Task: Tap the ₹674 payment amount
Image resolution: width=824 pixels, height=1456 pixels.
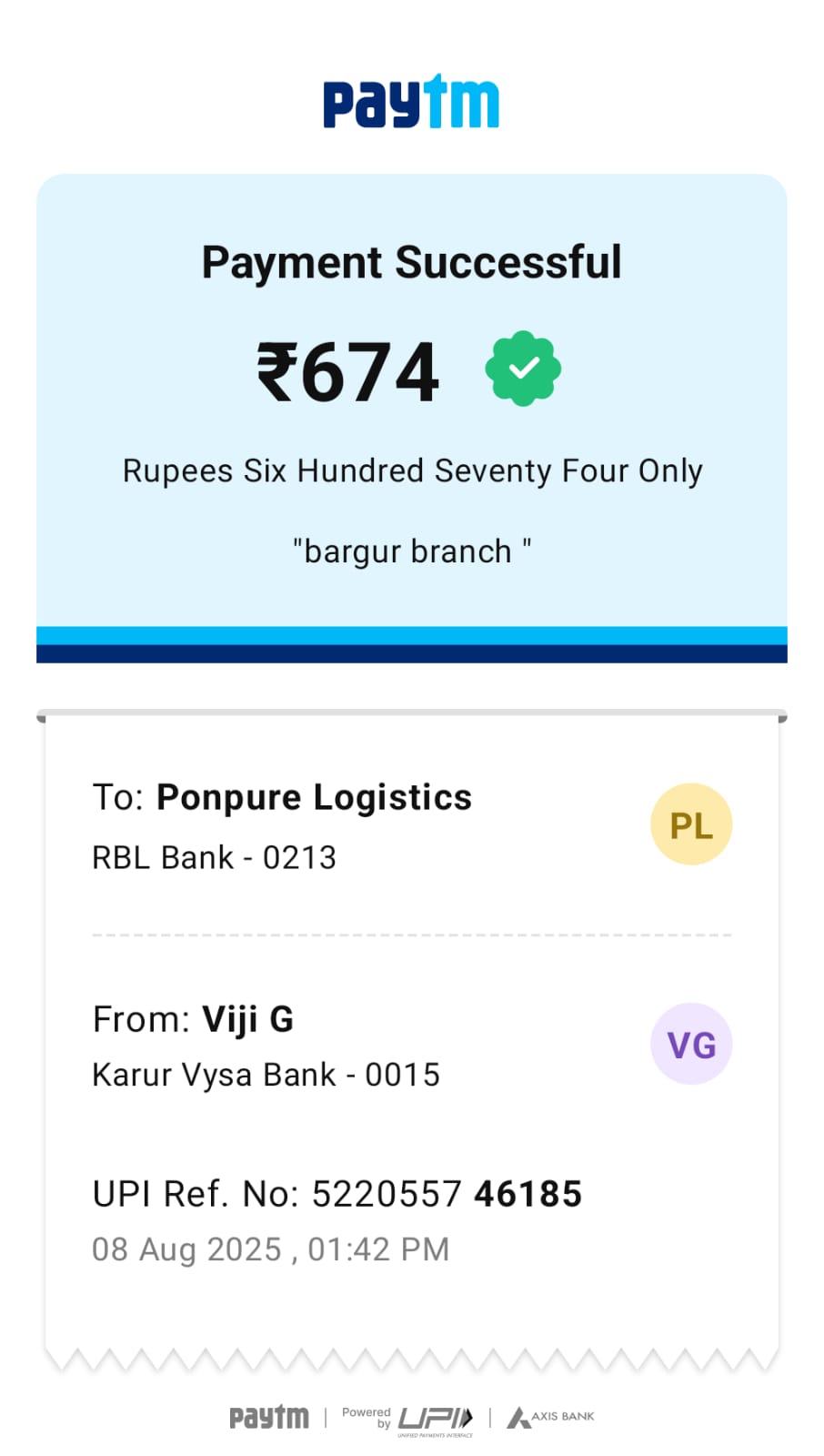Action: click(348, 371)
